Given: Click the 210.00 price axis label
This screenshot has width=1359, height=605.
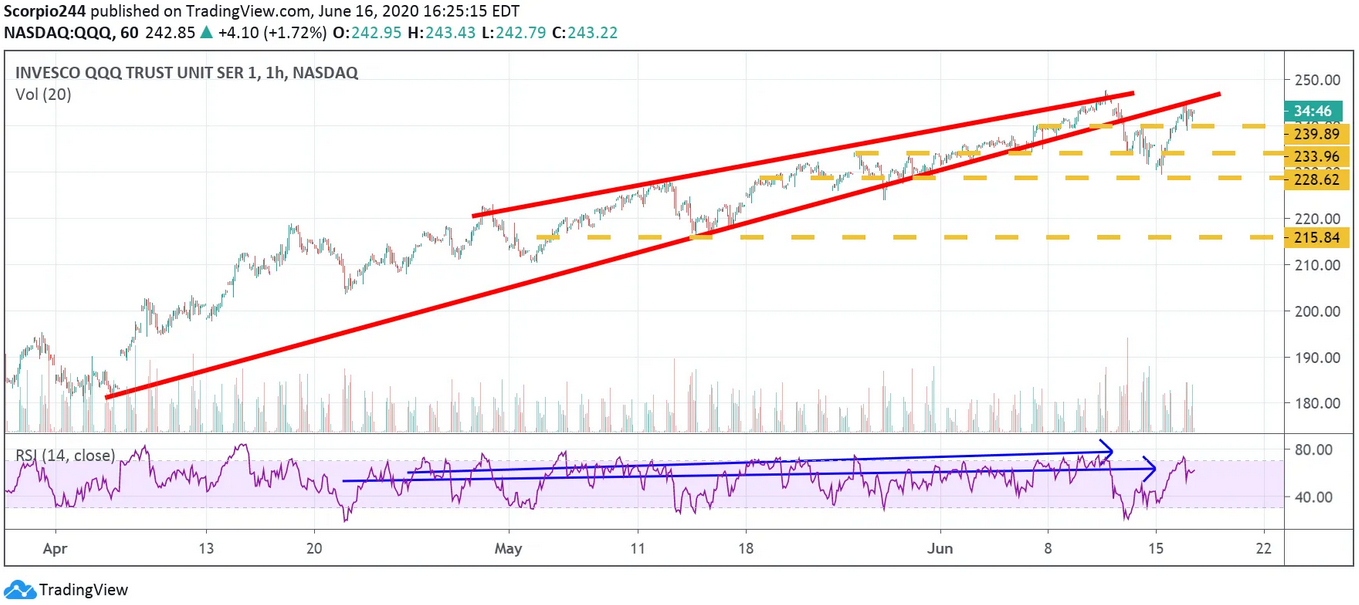Looking at the screenshot, I should tap(1317, 265).
